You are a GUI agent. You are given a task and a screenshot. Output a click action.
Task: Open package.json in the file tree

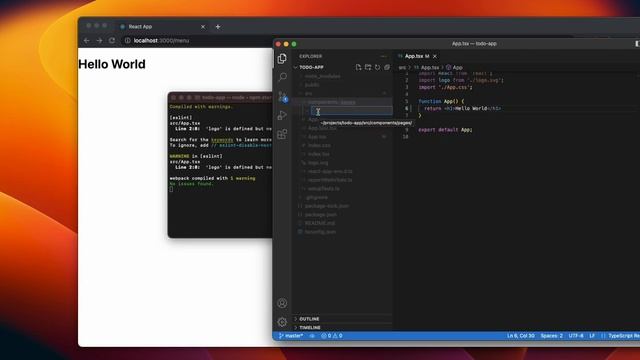point(321,215)
